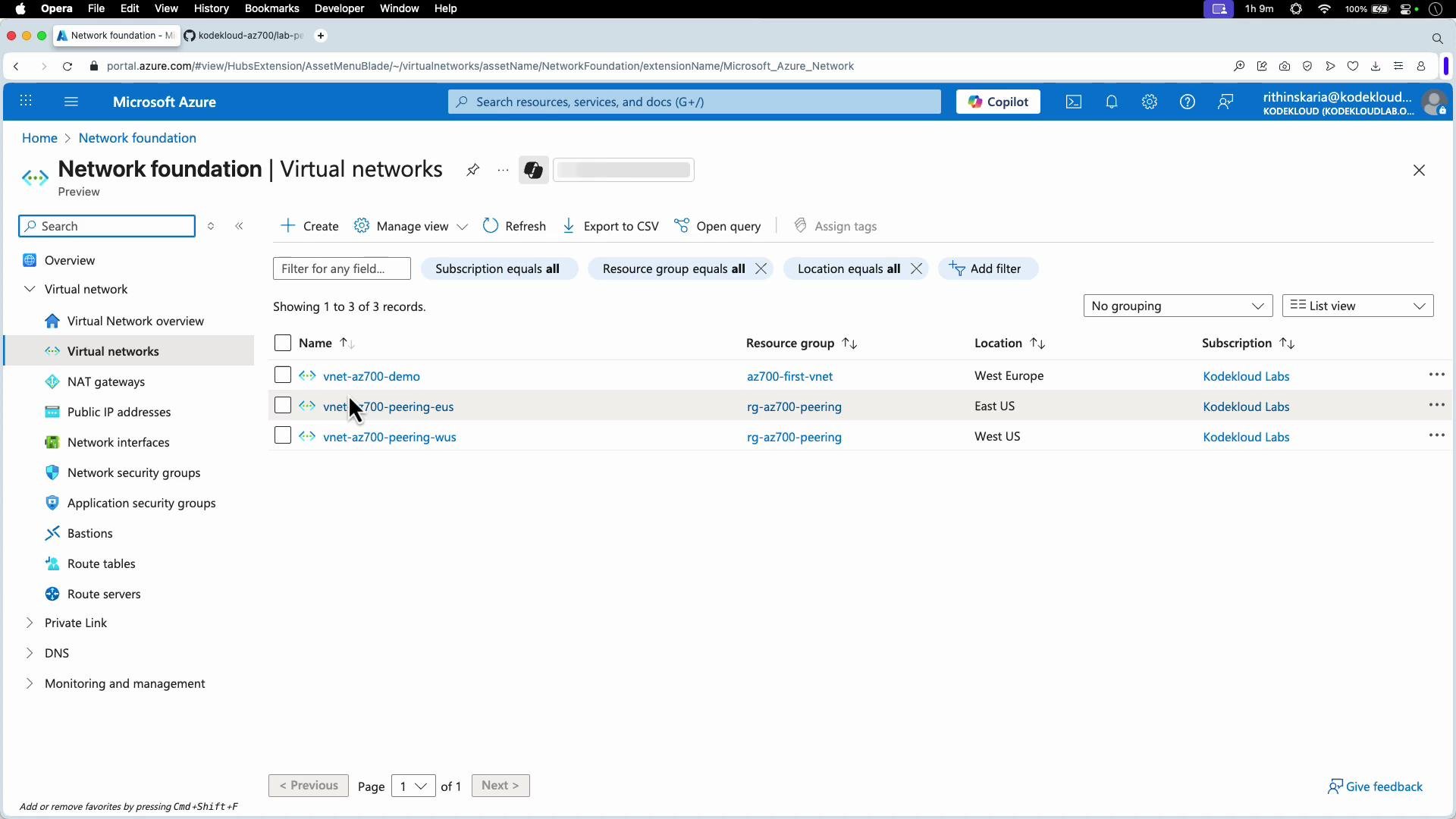The height and width of the screenshot is (819, 1456).
Task: Pin the Network foundation blade
Action: [x=472, y=170]
